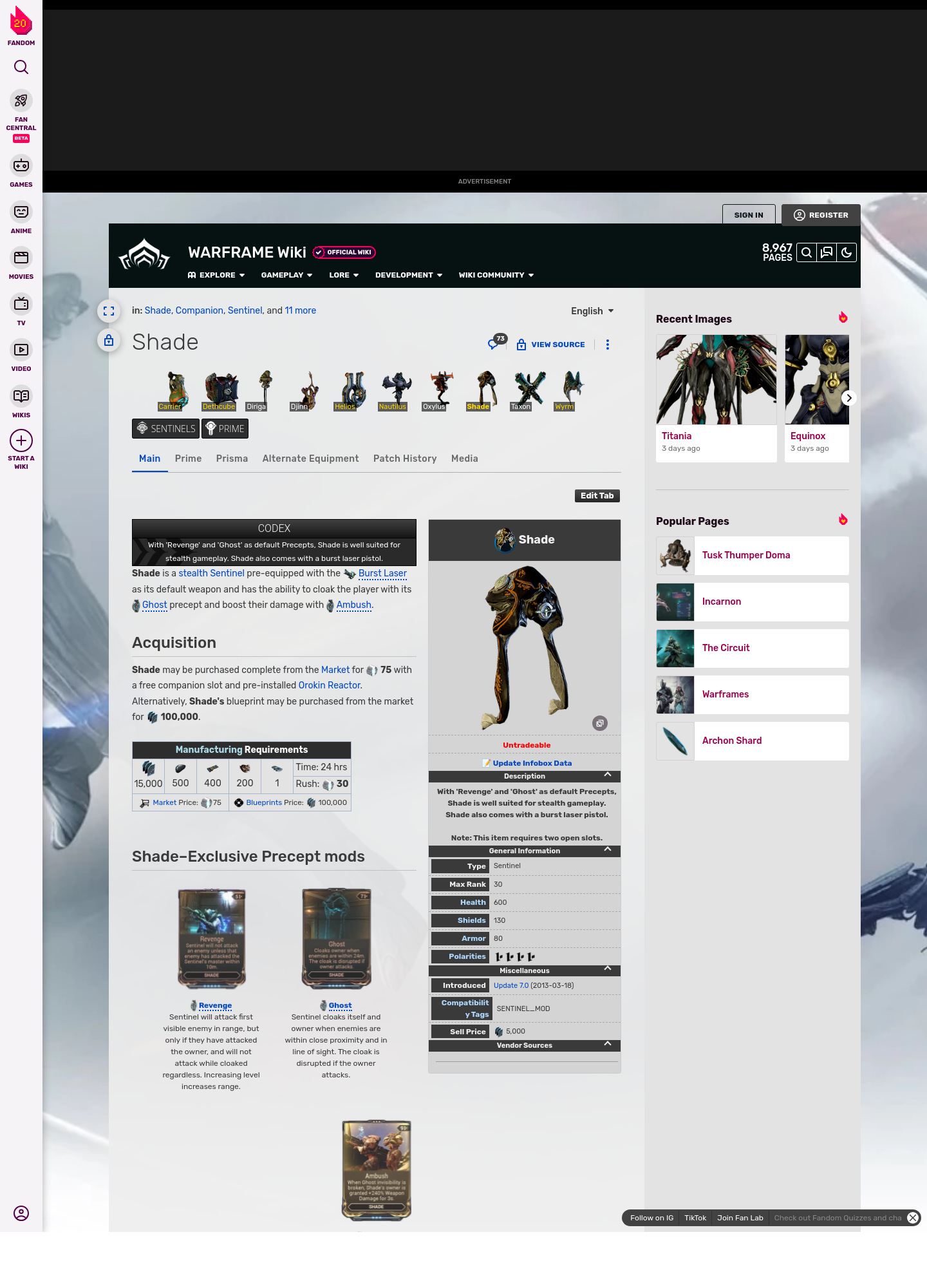Open the Movies clapperboard icon
This screenshot has height=1288, width=927.
click(21, 258)
